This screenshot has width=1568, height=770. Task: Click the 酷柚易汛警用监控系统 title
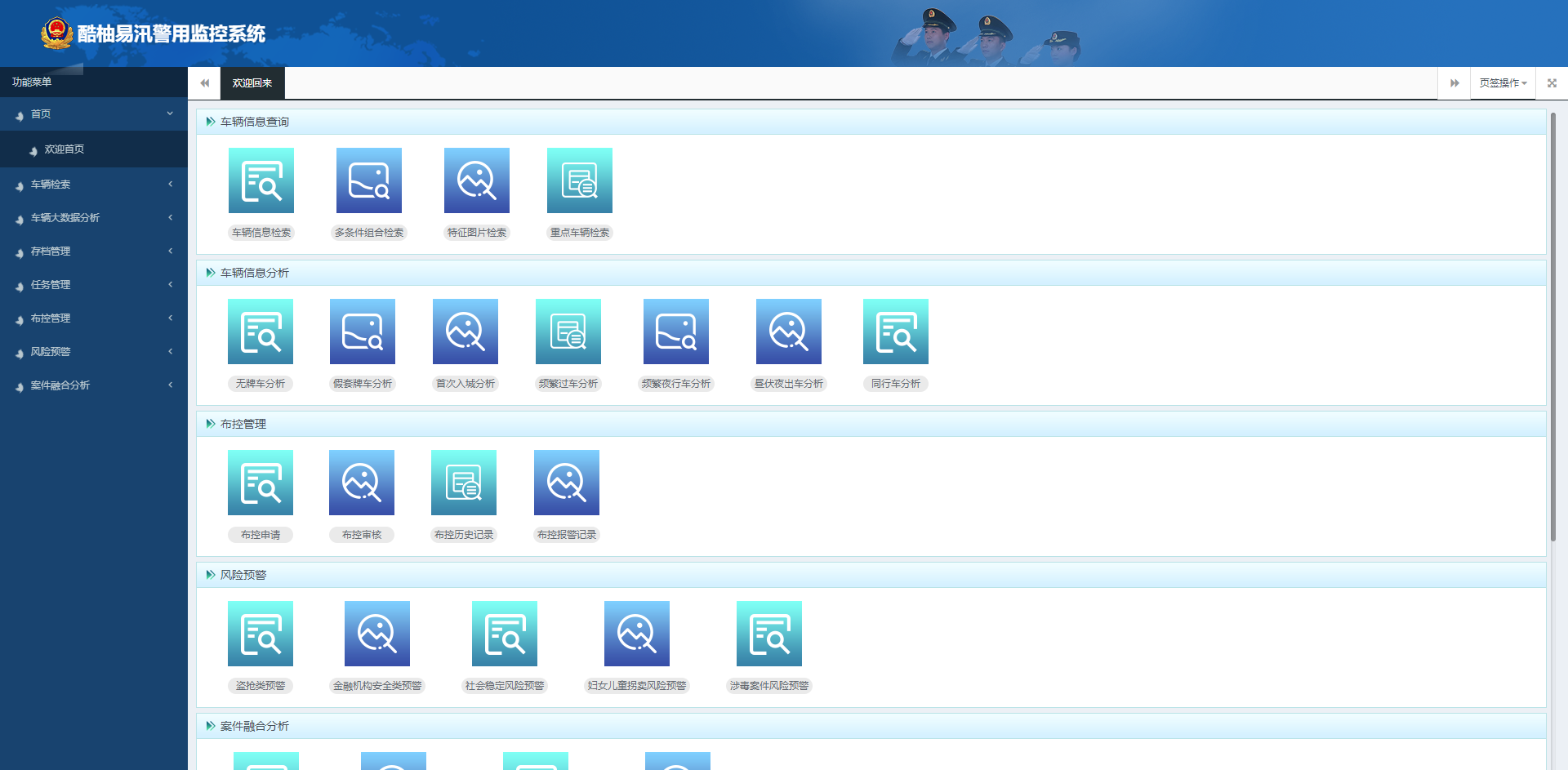(x=171, y=33)
